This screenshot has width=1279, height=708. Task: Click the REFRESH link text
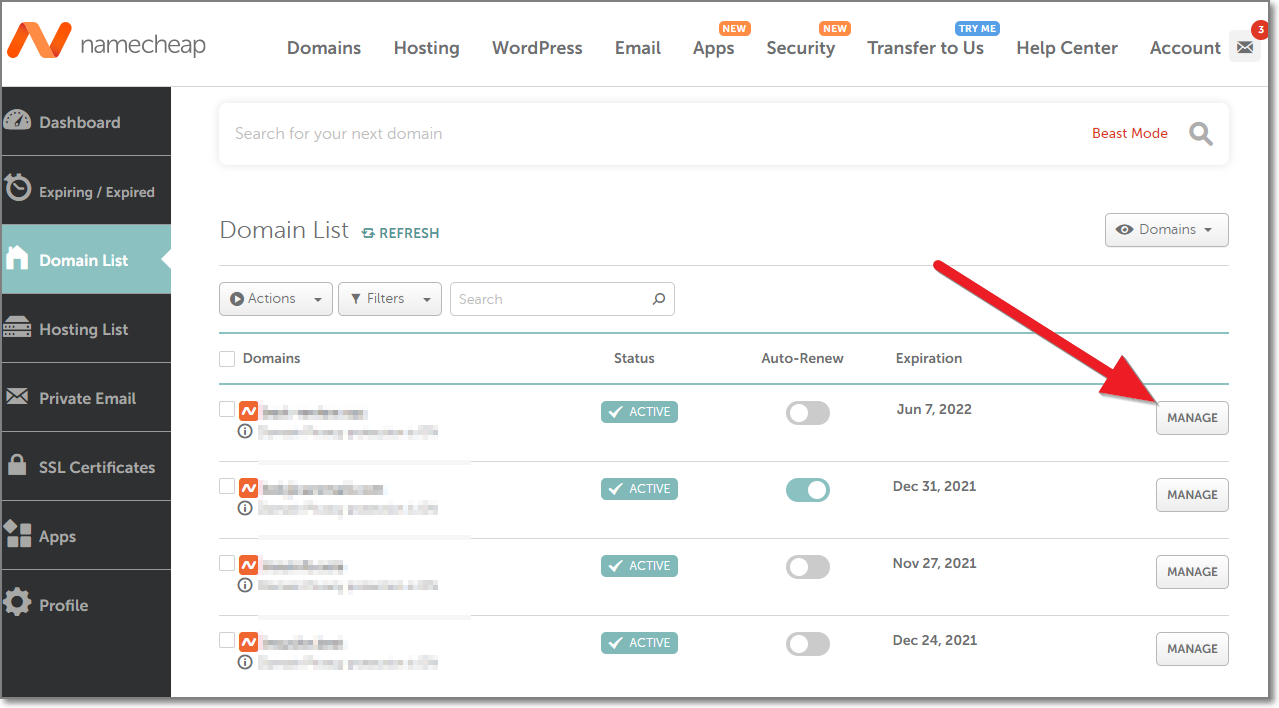(409, 233)
